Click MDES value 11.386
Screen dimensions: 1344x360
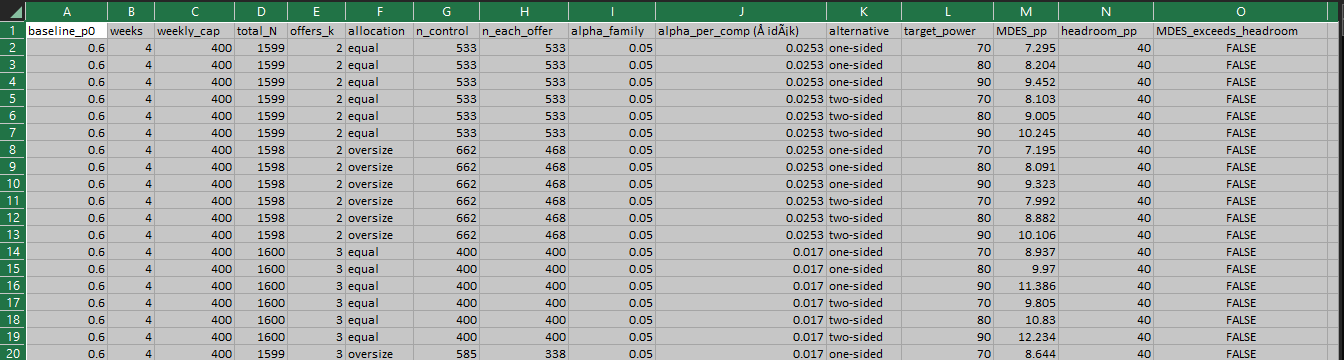tap(1026, 286)
